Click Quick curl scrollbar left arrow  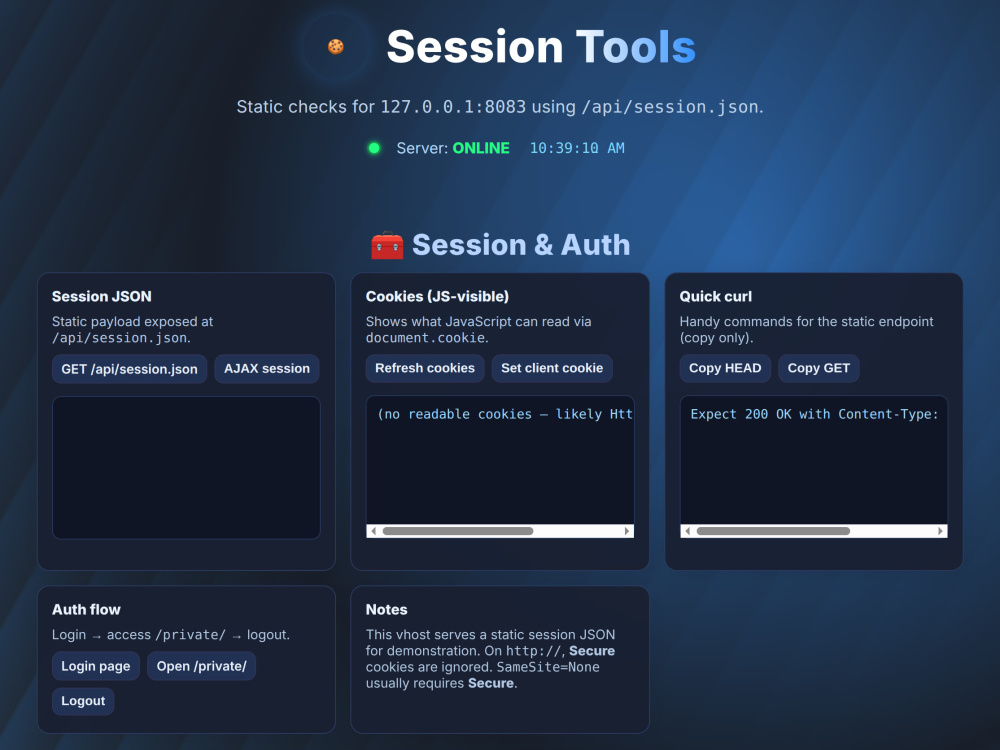point(687,531)
